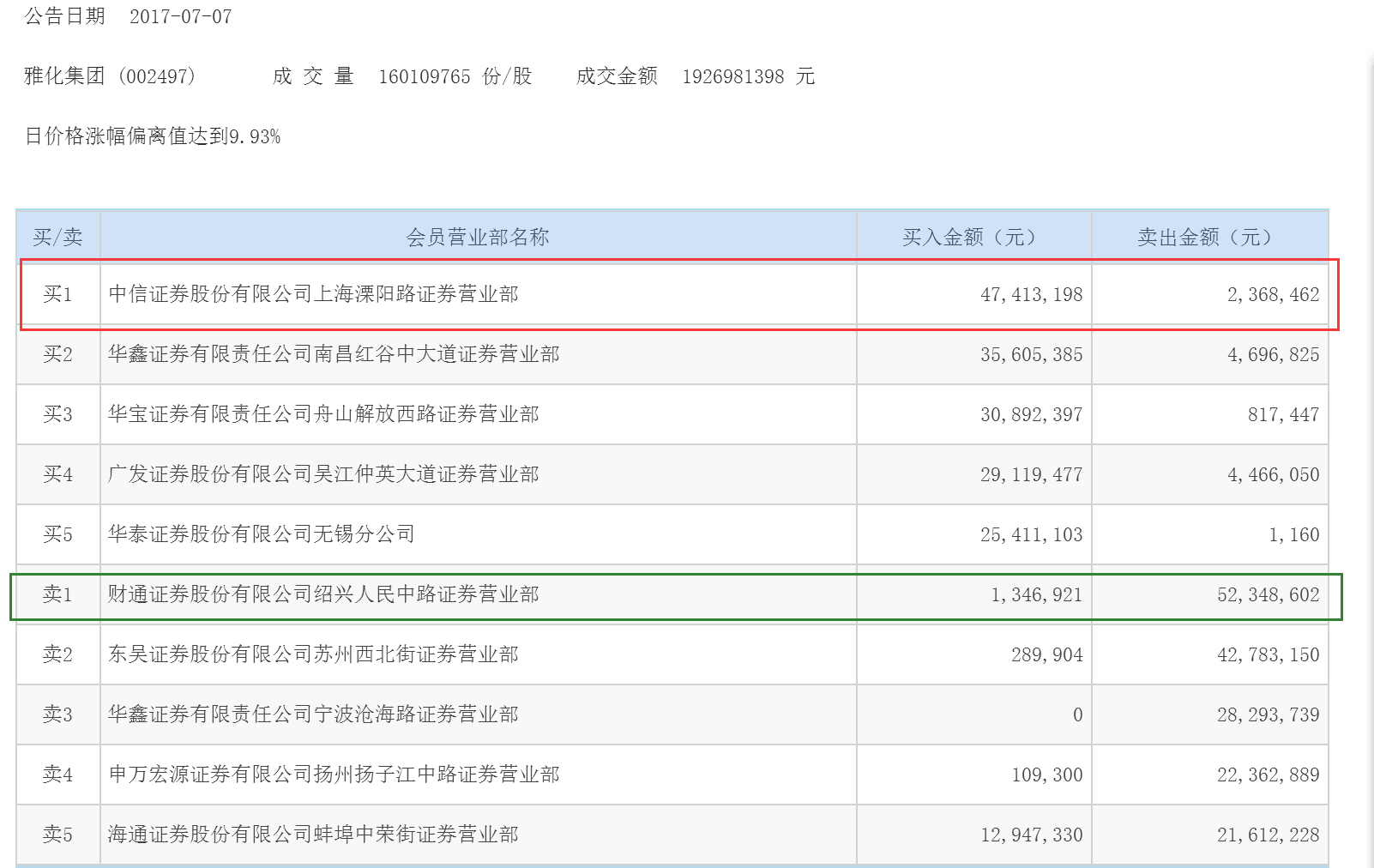Screen dimensions: 1374x868
Task: Click buy amount 109,300
Action: pyautogui.click(x=1047, y=775)
